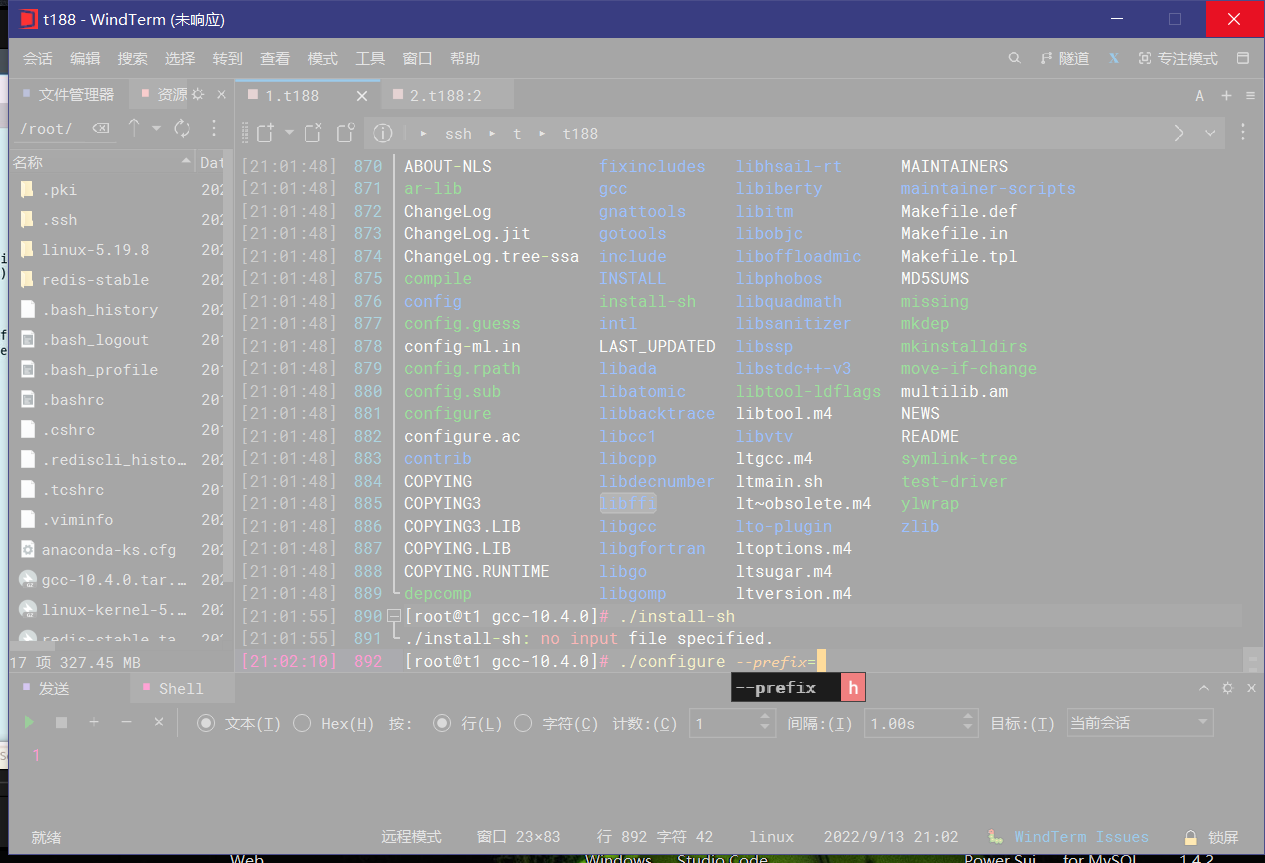This screenshot has height=863, width=1265.
Task: Switch to the Shell panel tab
Action: (181, 688)
